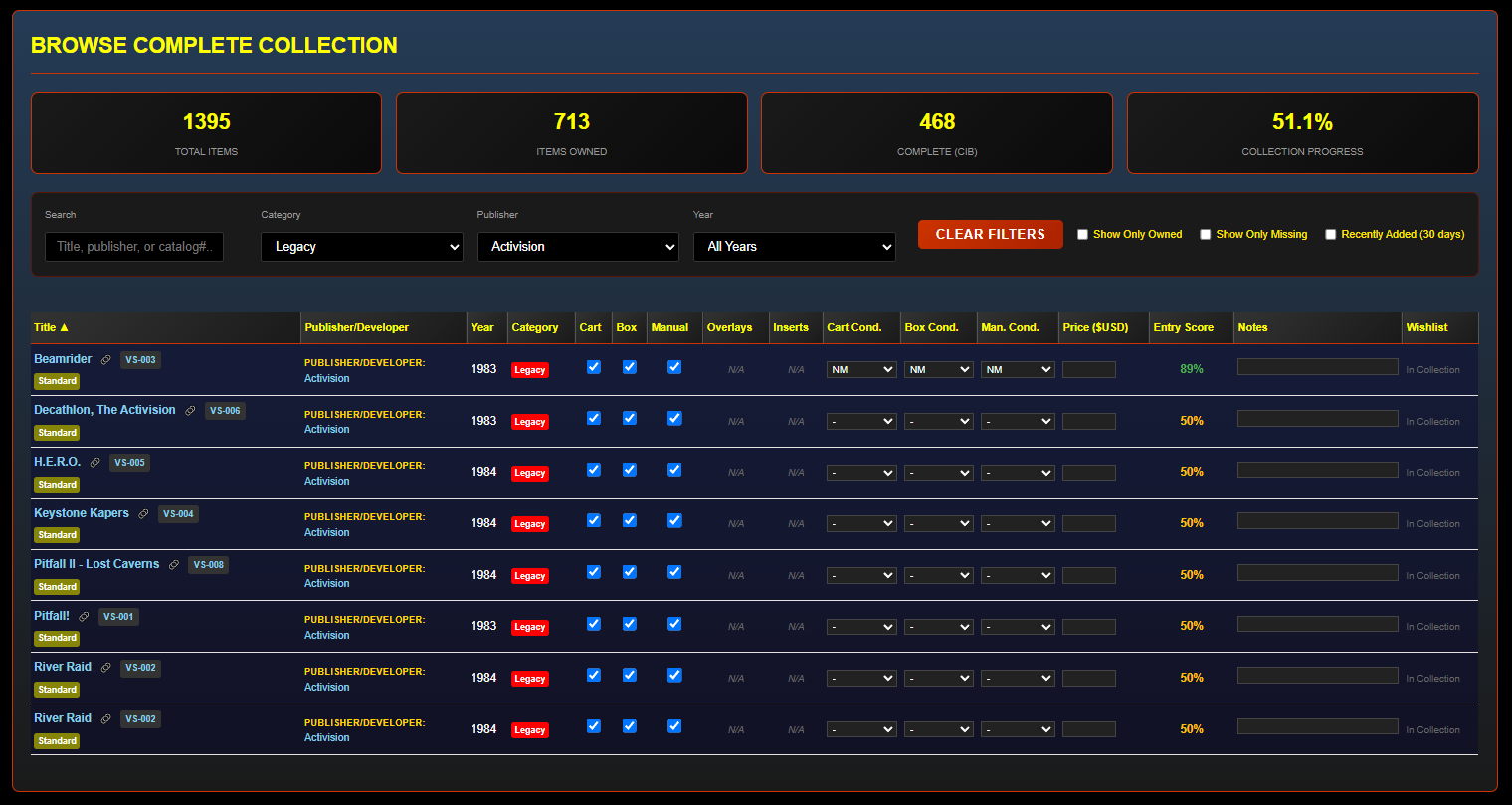Click the link icon beside Keystone Kapers

(143, 514)
